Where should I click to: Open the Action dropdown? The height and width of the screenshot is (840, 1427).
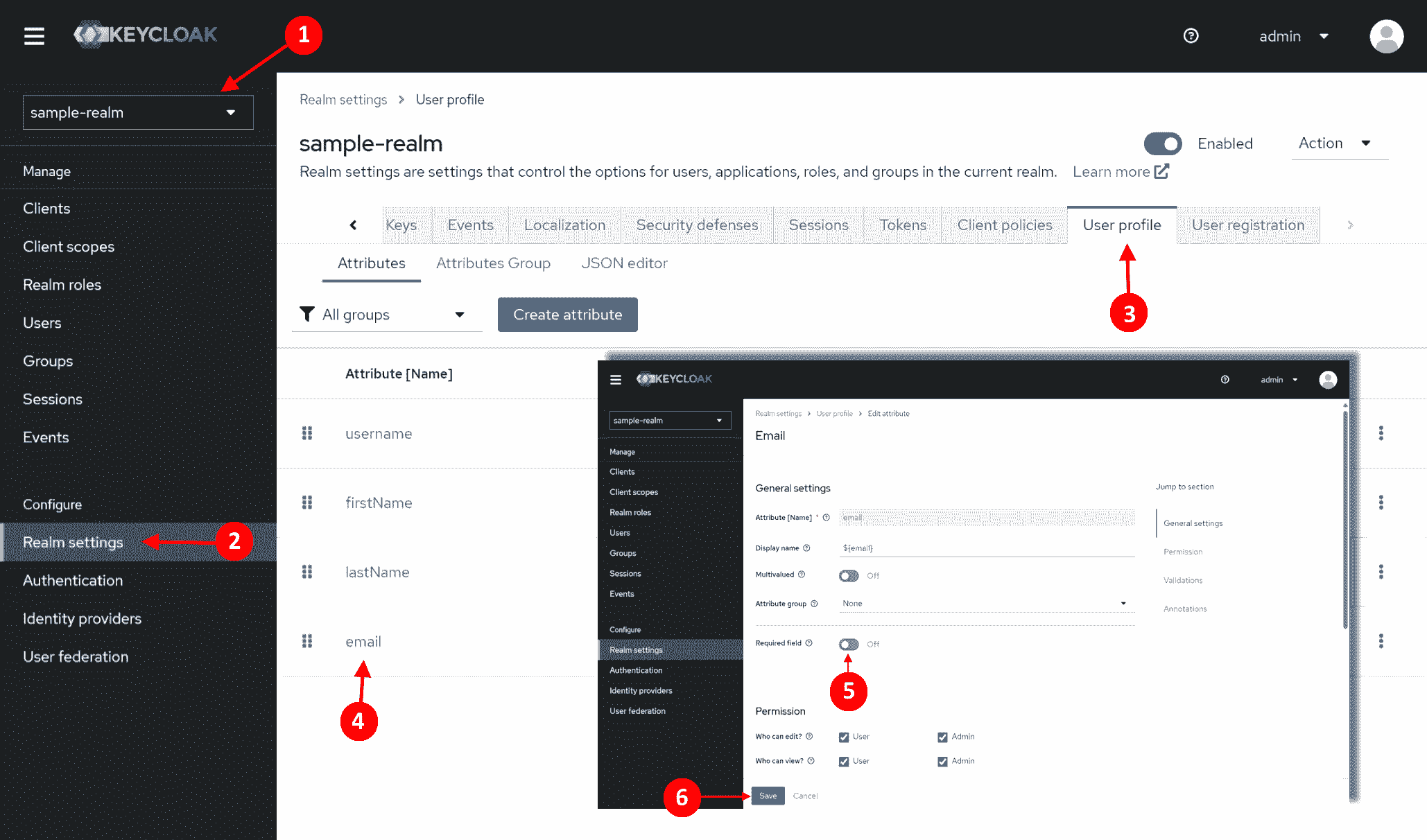pos(1338,143)
